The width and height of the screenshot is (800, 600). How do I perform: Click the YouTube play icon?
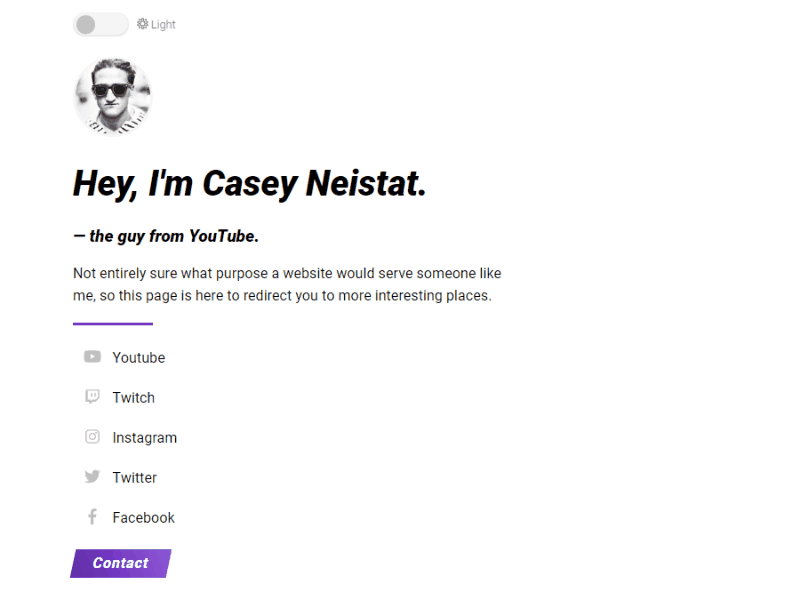tap(92, 357)
